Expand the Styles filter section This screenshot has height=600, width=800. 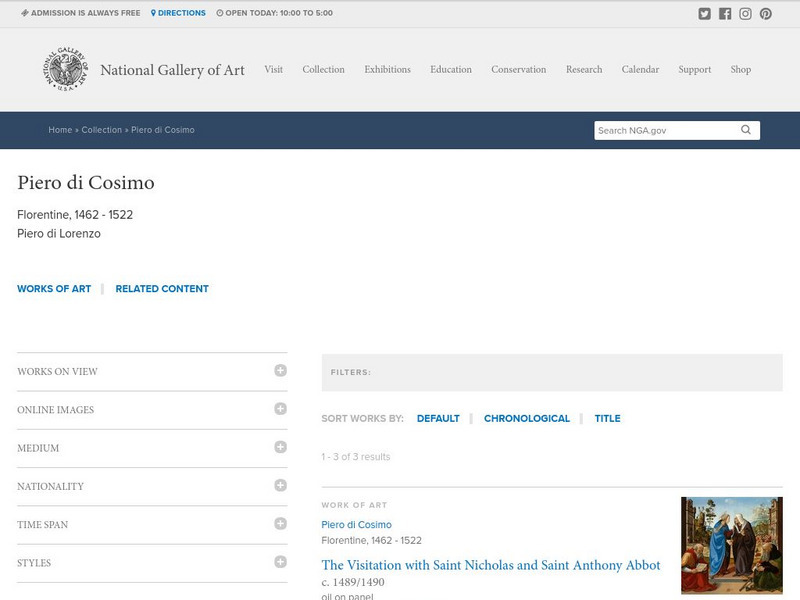(280, 562)
